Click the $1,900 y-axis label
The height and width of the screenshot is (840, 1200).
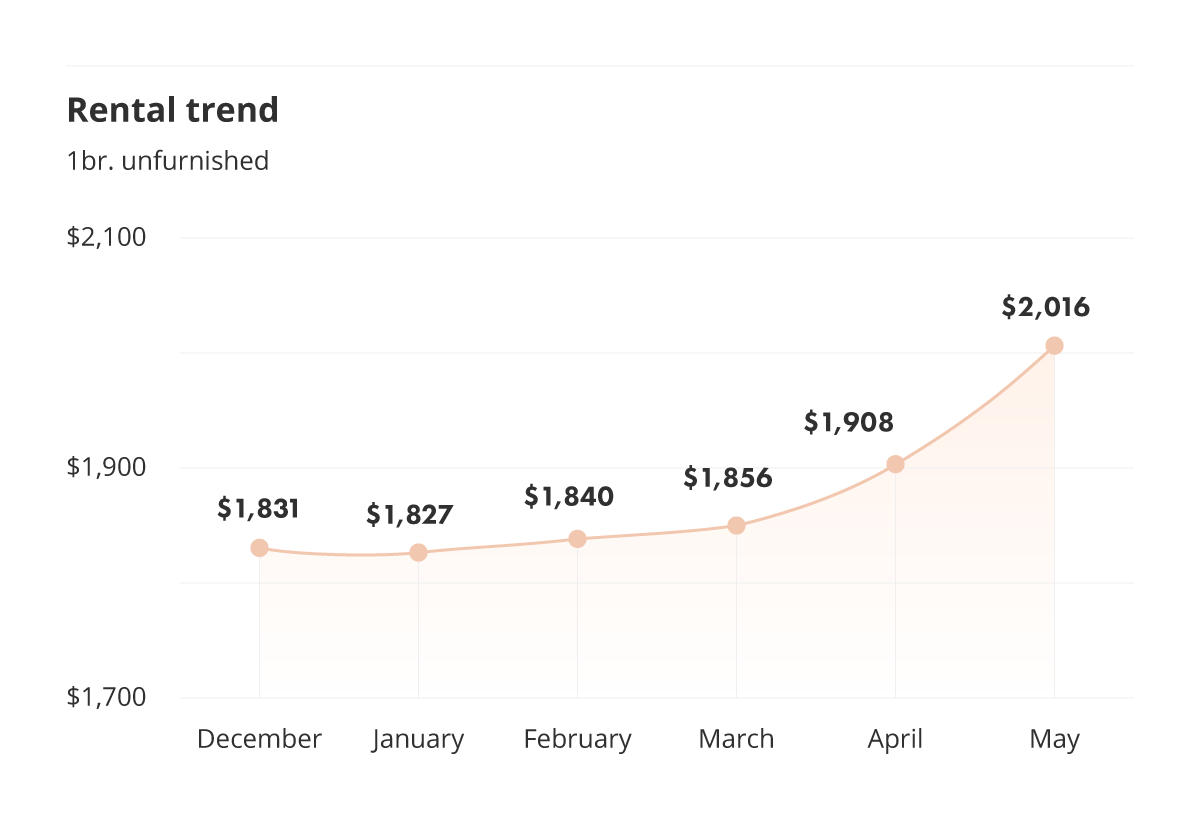click(107, 467)
